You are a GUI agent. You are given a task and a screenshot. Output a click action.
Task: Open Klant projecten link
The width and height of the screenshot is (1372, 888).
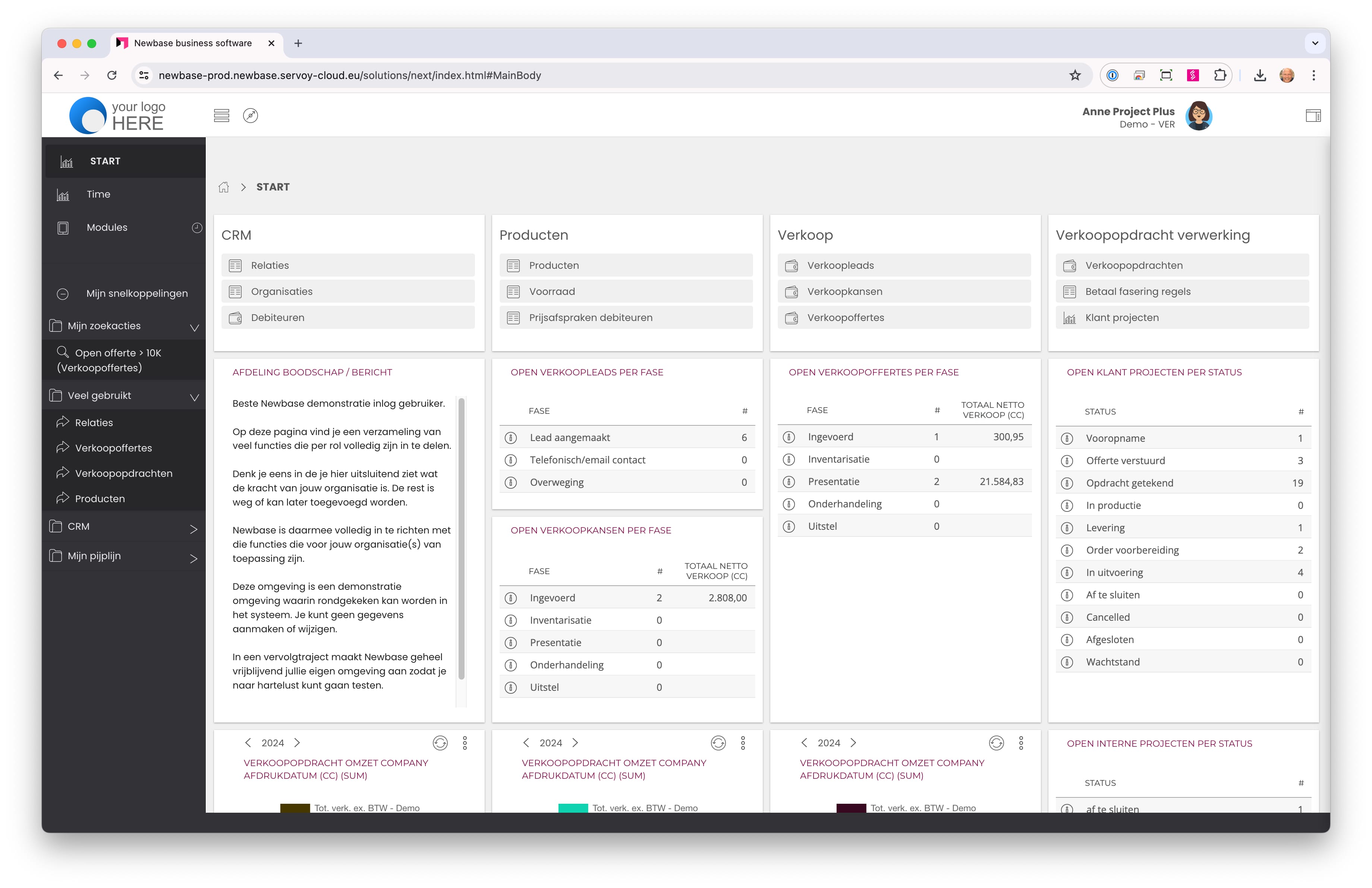1121,318
